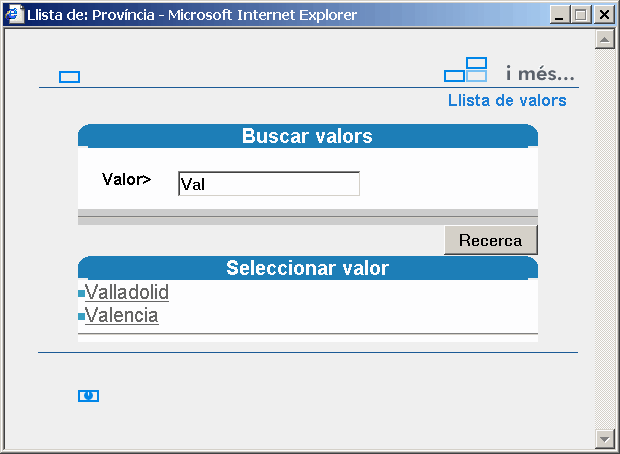Click the blue icon at page bottom-left
This screenshot has height=454, width=620.
88,396
